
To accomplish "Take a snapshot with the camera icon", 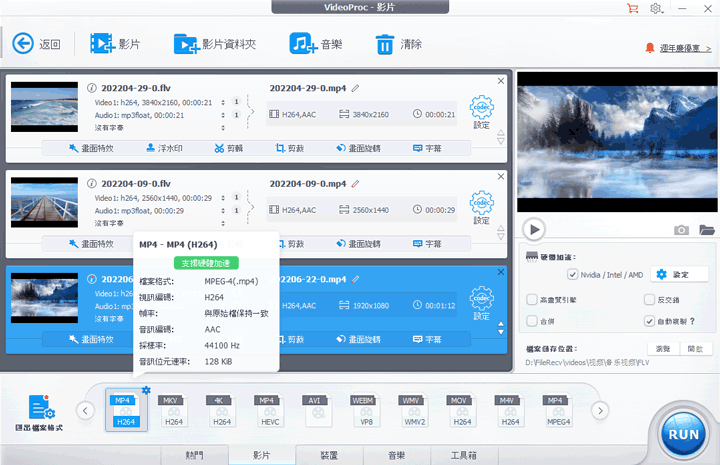I will [681, 230].
